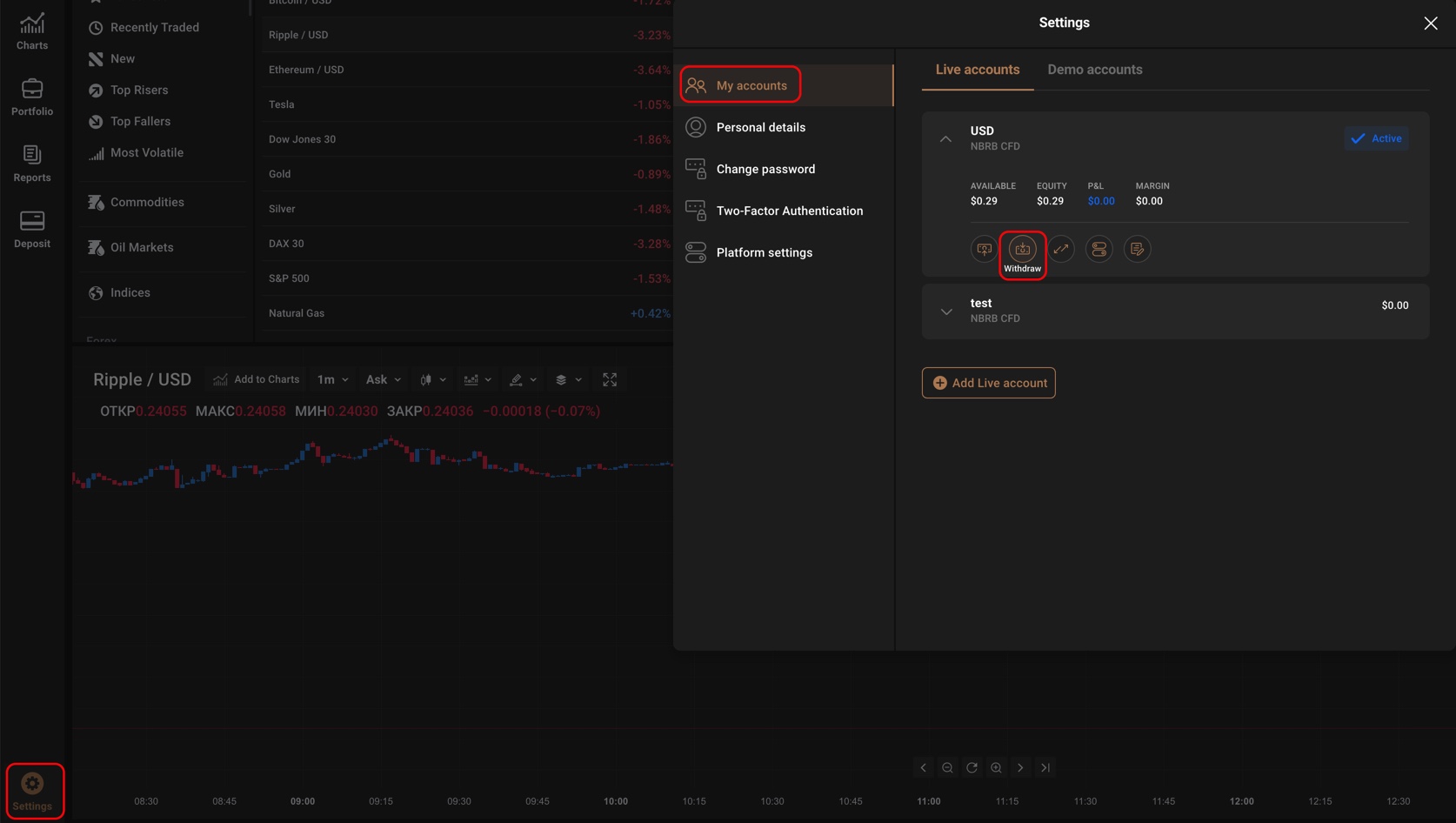This screenshot has width=1456, height=823.
Task: Jump to the latest chart data
Action: [1045, 767]
